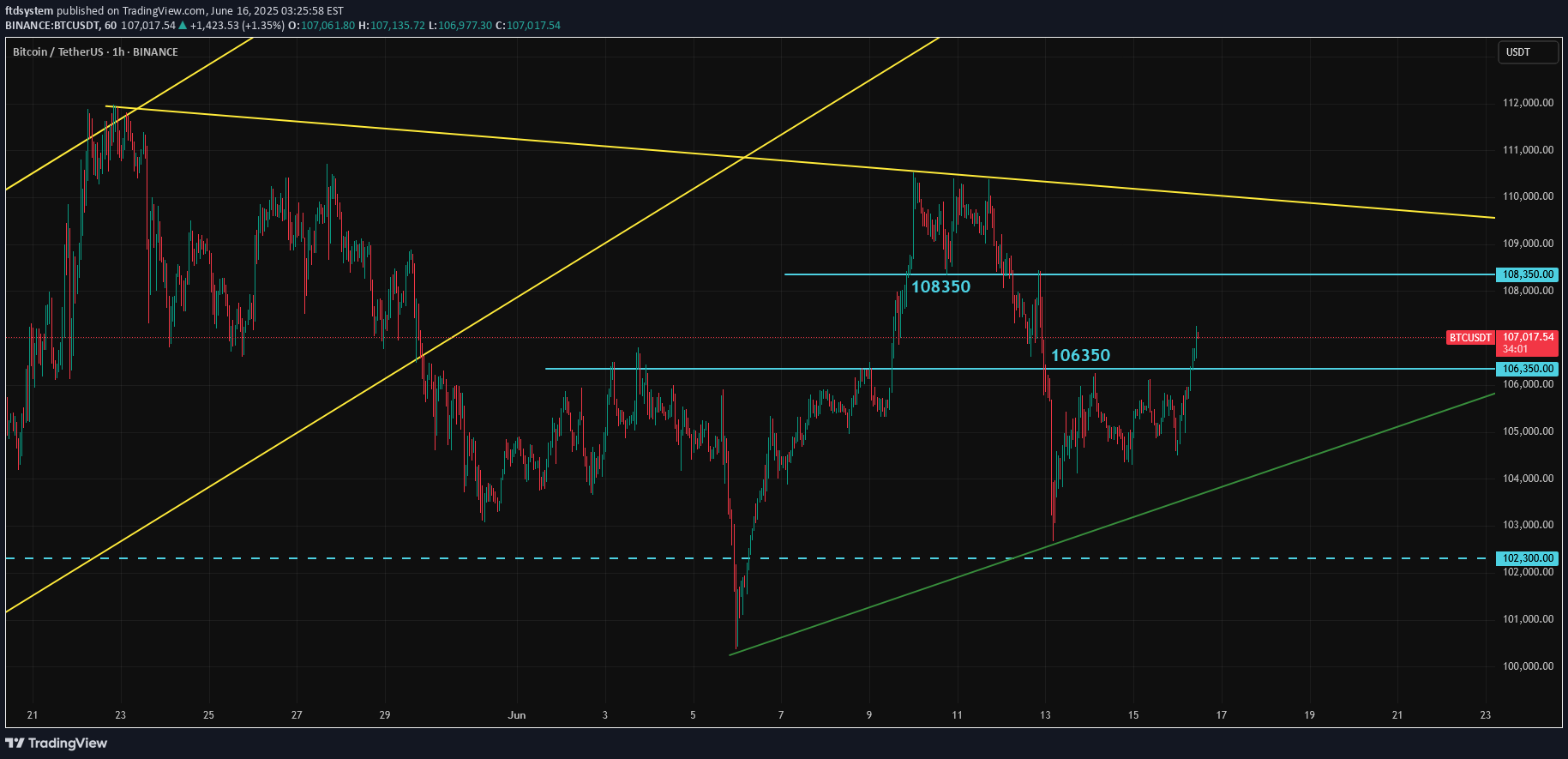Viewport: 1568px width, 759px height.
Task: Click the USDT currency button
Action: click(x=1528, y=52)
